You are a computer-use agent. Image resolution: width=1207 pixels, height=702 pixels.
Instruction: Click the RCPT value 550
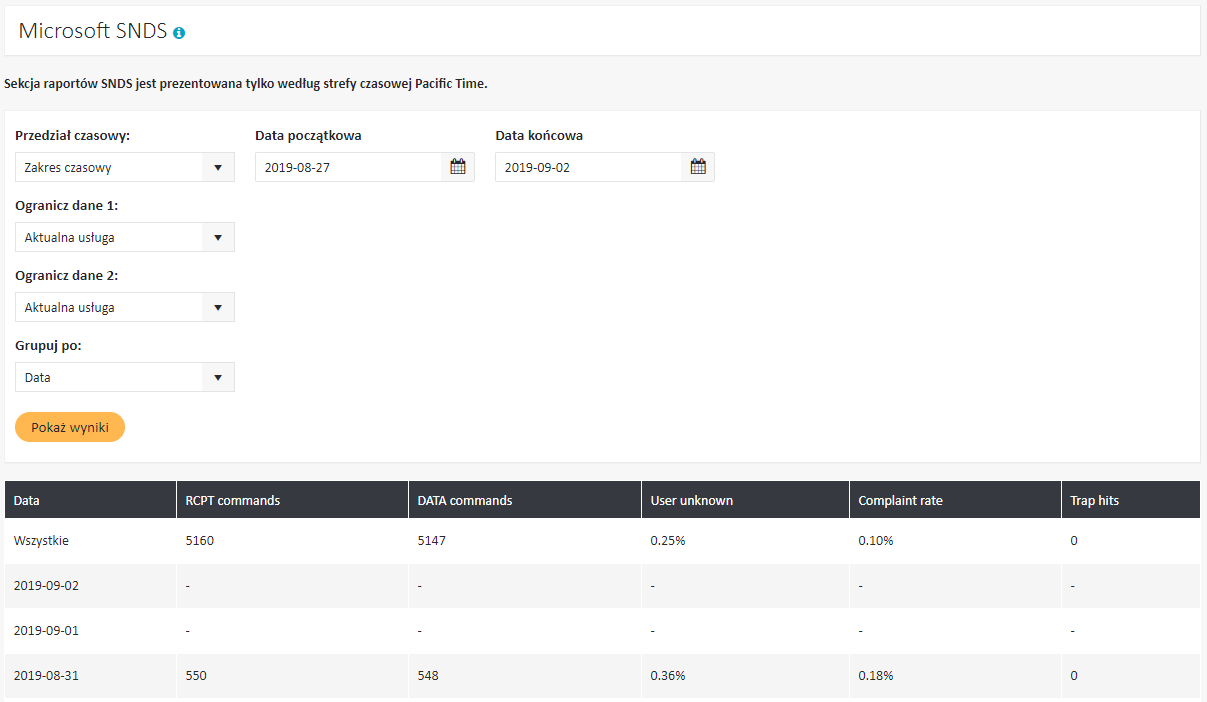tap(197, 675)
